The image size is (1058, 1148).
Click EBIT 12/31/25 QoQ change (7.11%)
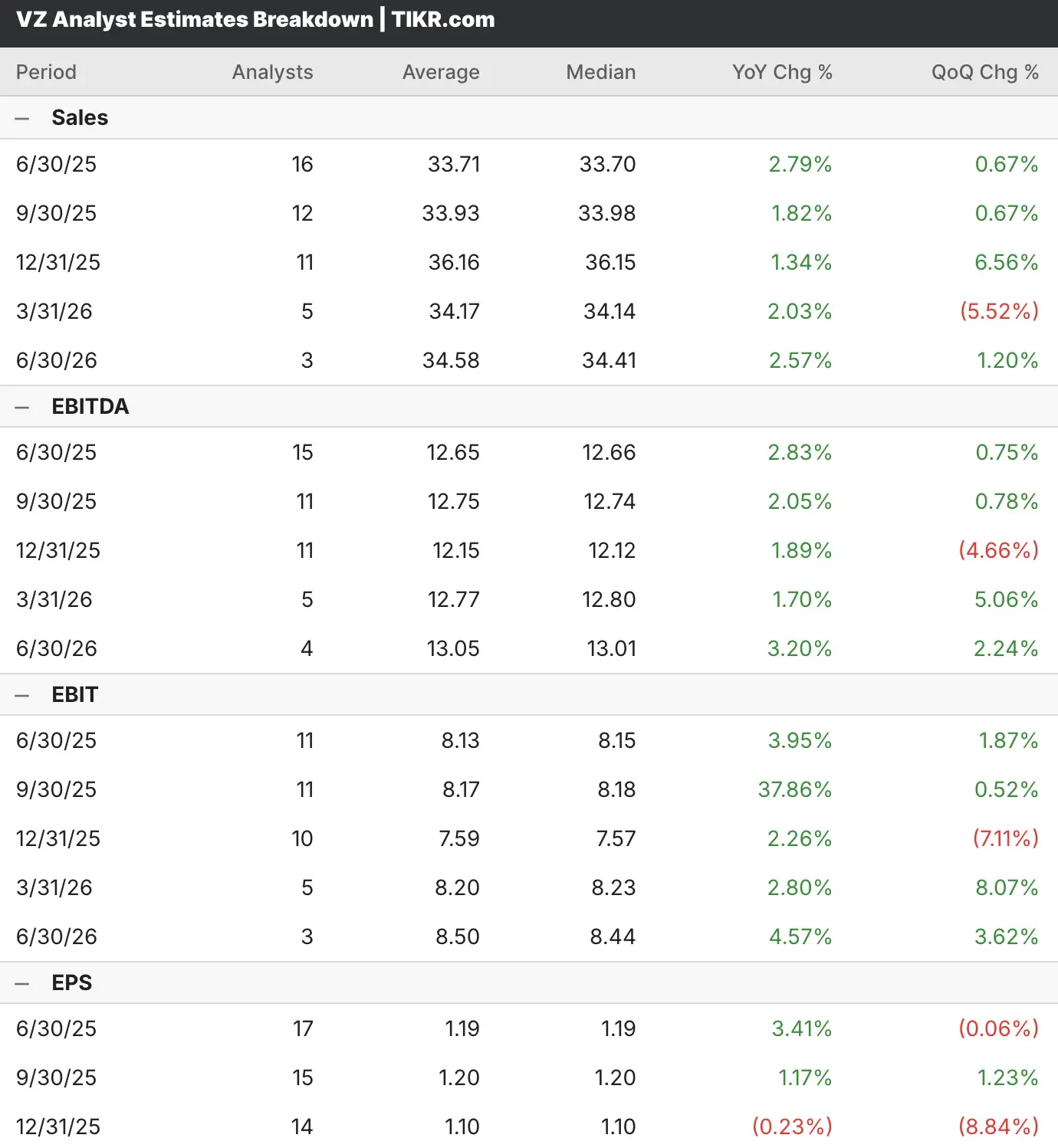pyautogui.click(x=1005, y=838)
